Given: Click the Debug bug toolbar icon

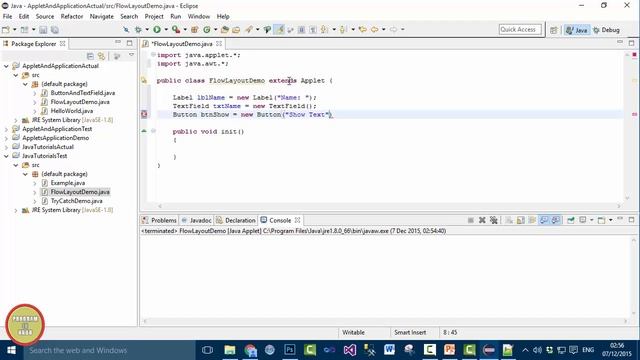Looking at the screenshot, I should click(138, 29).
